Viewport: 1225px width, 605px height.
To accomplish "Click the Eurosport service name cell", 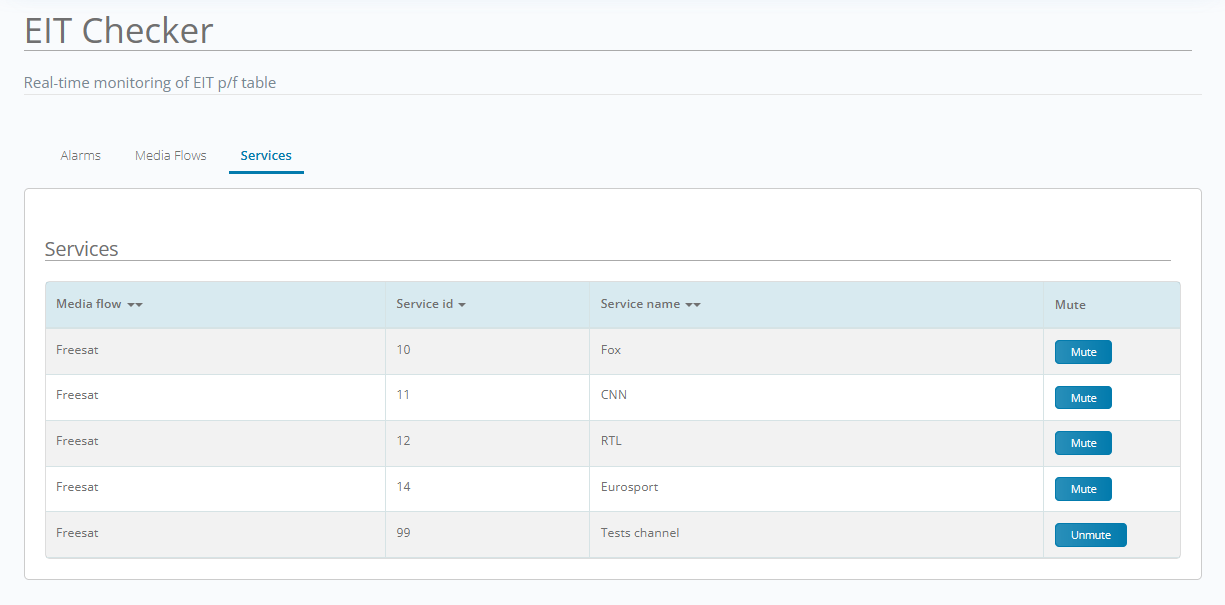I will pyautogui.click(x=629, y=487).
